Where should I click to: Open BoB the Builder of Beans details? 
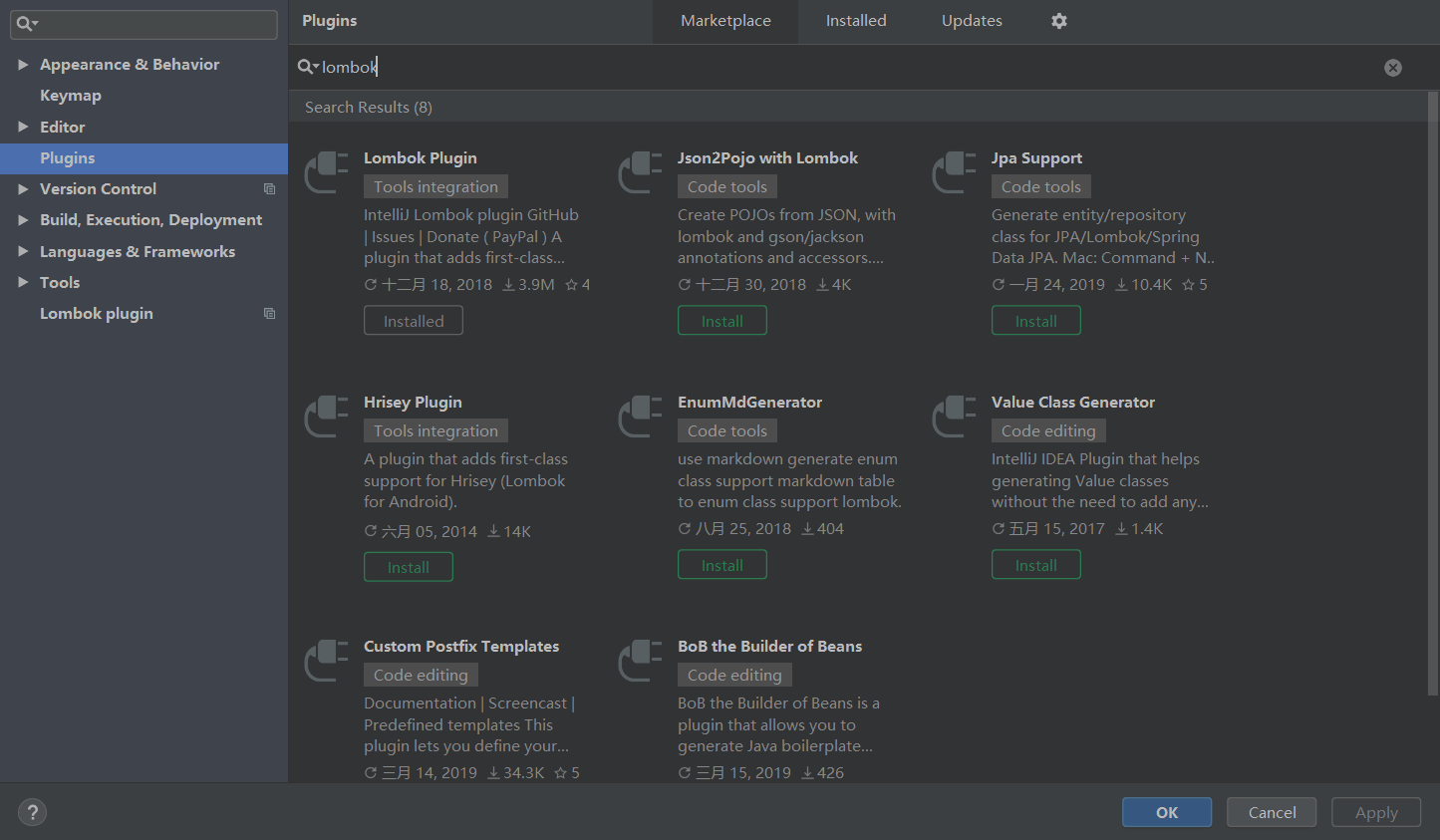point(769,647)
